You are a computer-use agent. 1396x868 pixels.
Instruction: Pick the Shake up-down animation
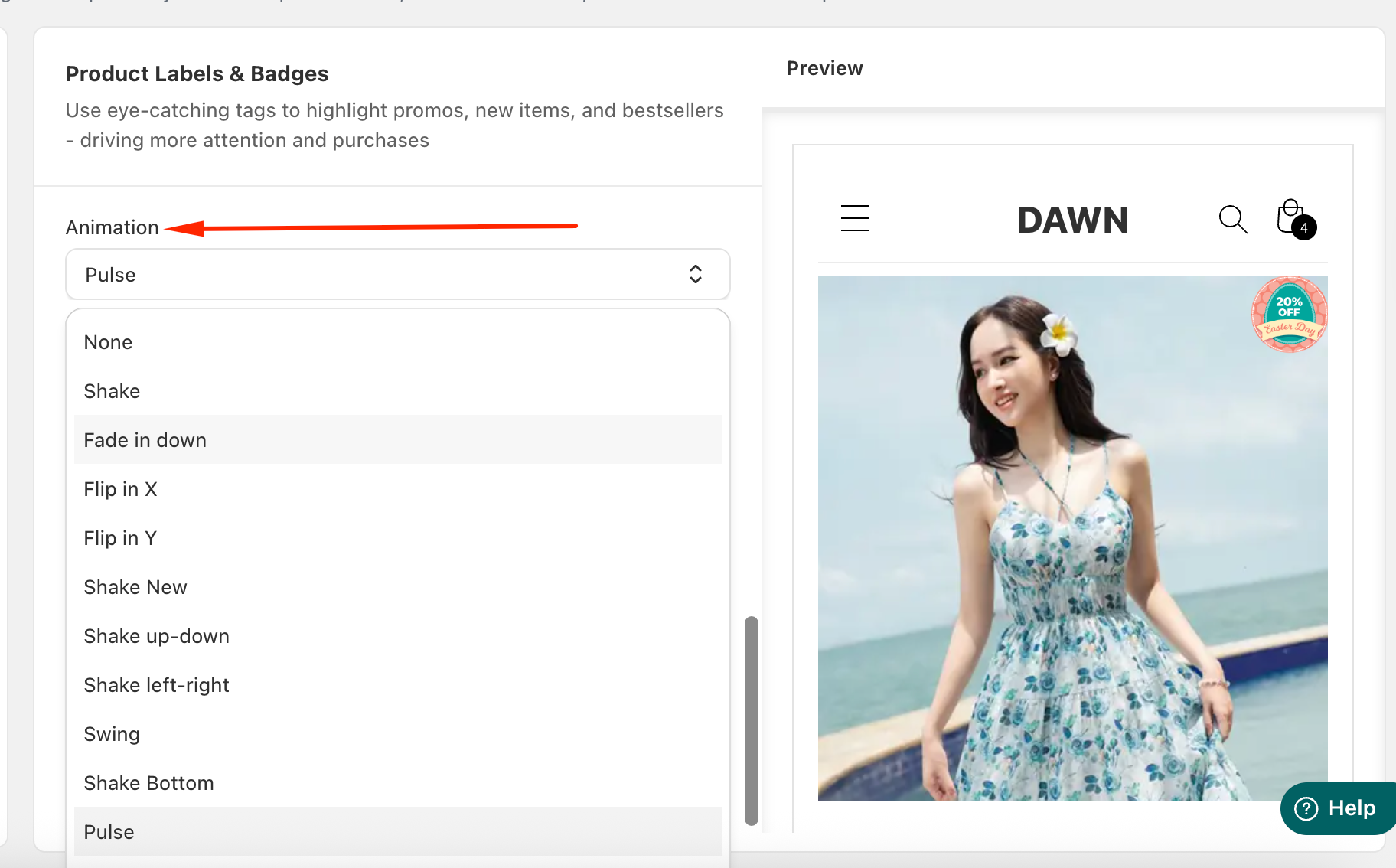[398, 636]
